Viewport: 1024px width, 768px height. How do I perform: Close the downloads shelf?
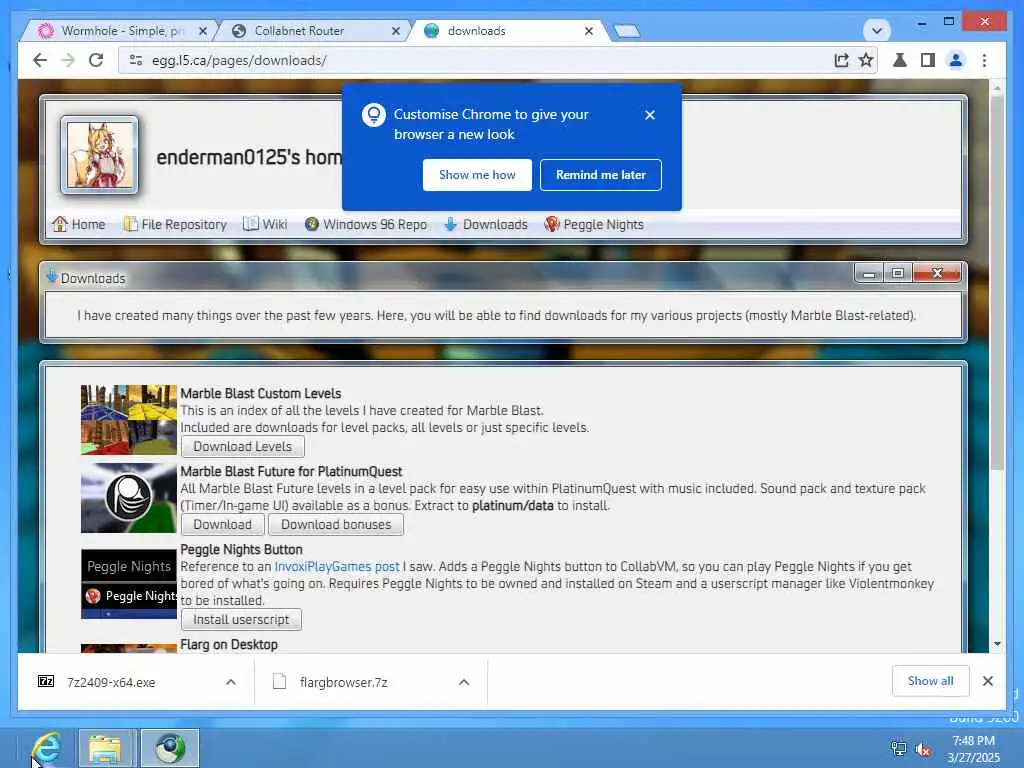pos(987,681)
